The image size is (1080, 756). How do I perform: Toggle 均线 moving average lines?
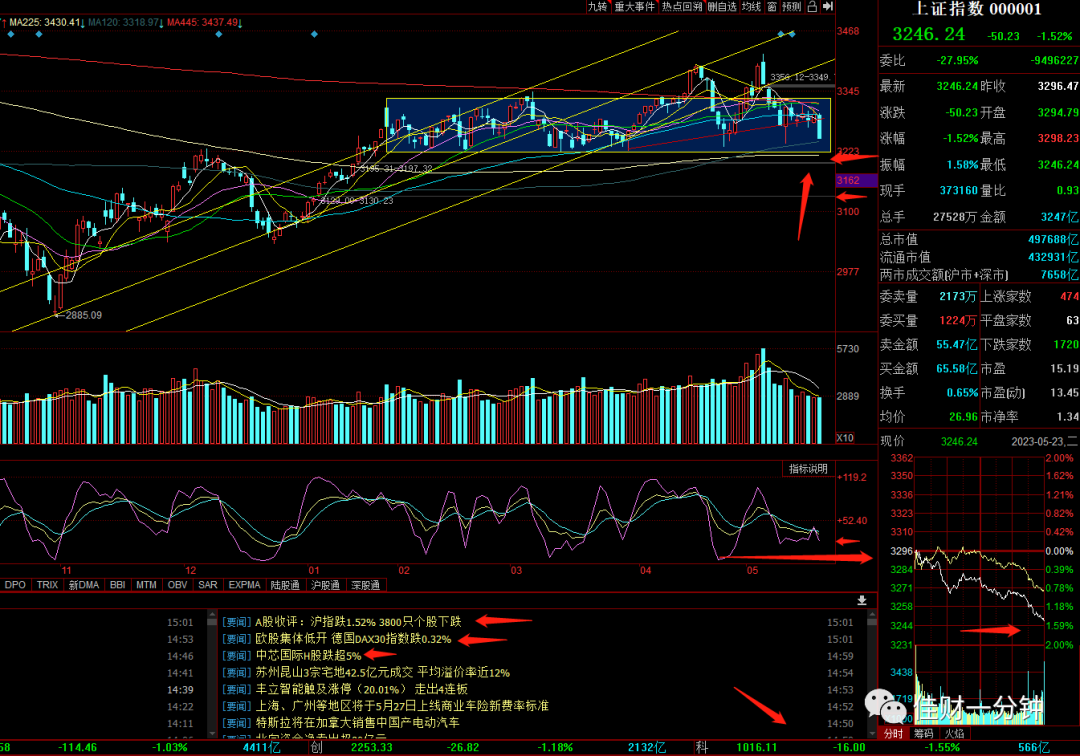[x=751, y=7]
